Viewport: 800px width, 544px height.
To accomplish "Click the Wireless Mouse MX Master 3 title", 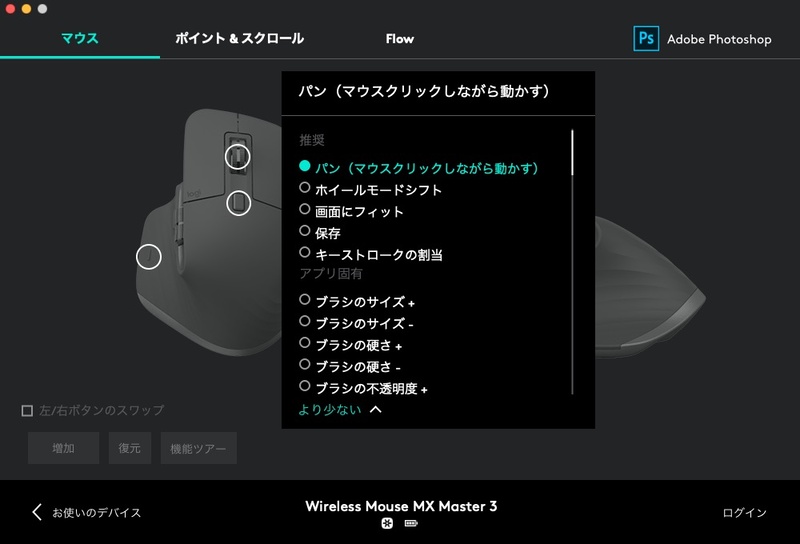I will pos(401,506).
